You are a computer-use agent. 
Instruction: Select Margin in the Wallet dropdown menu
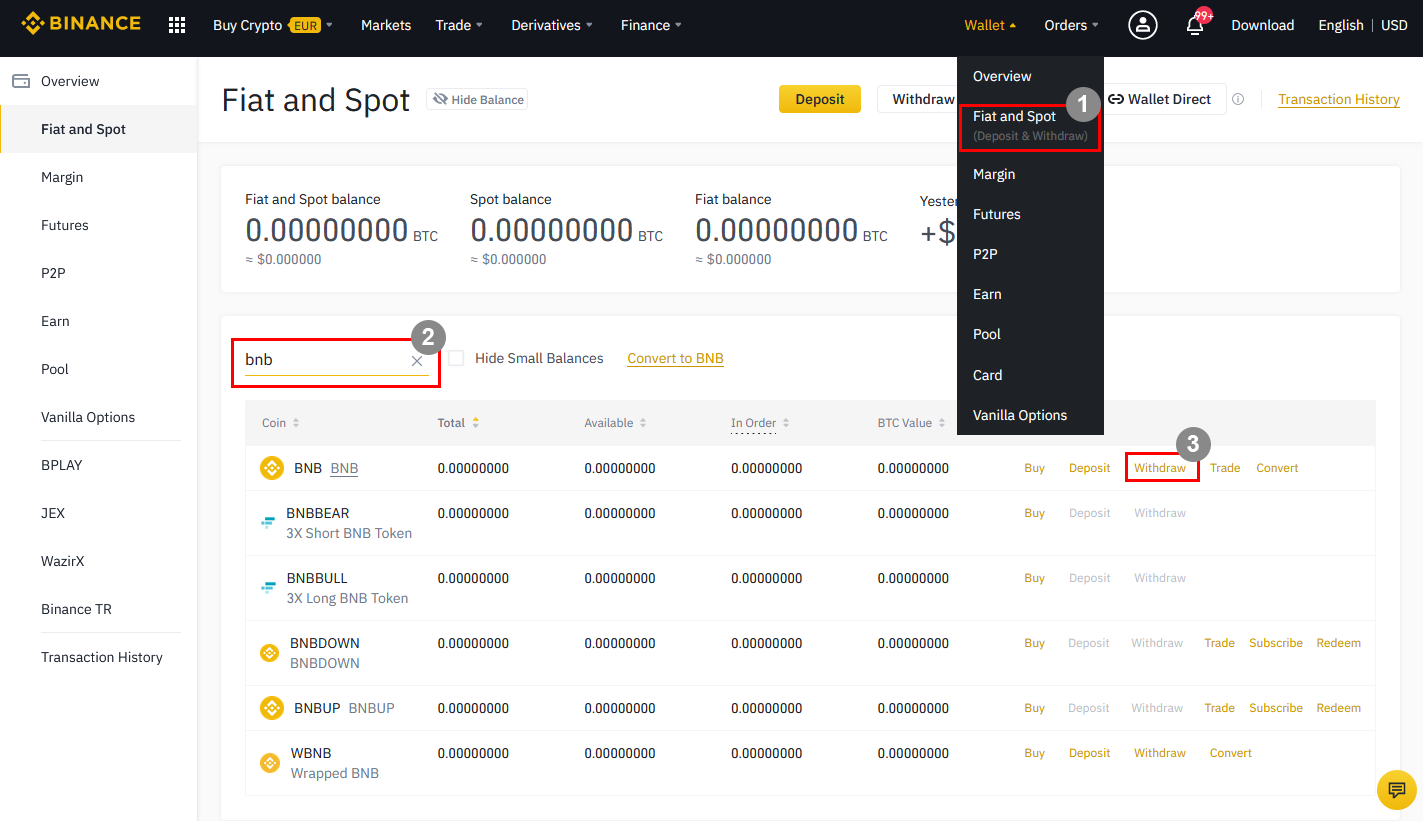pyautogui.click(x=994, y=174)
